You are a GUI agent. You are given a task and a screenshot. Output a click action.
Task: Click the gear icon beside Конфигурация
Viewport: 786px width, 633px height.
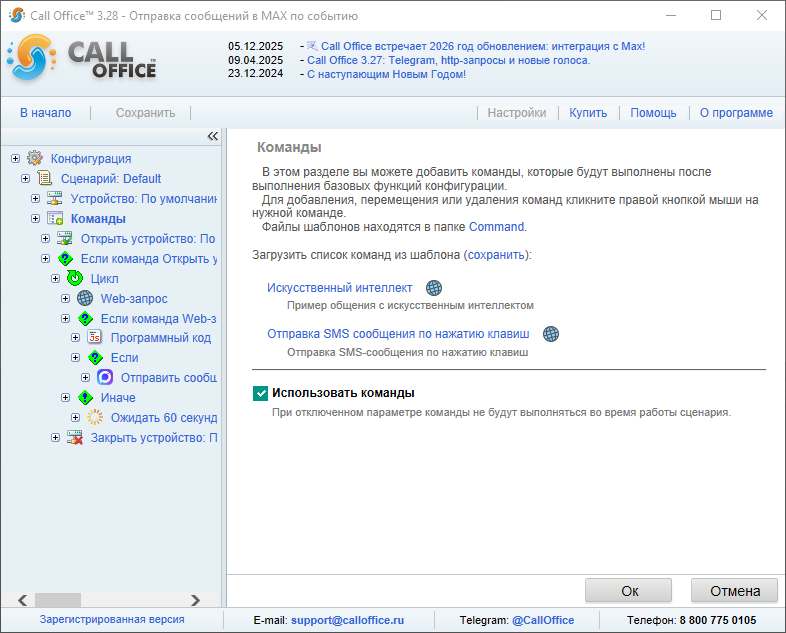(35, 158)
